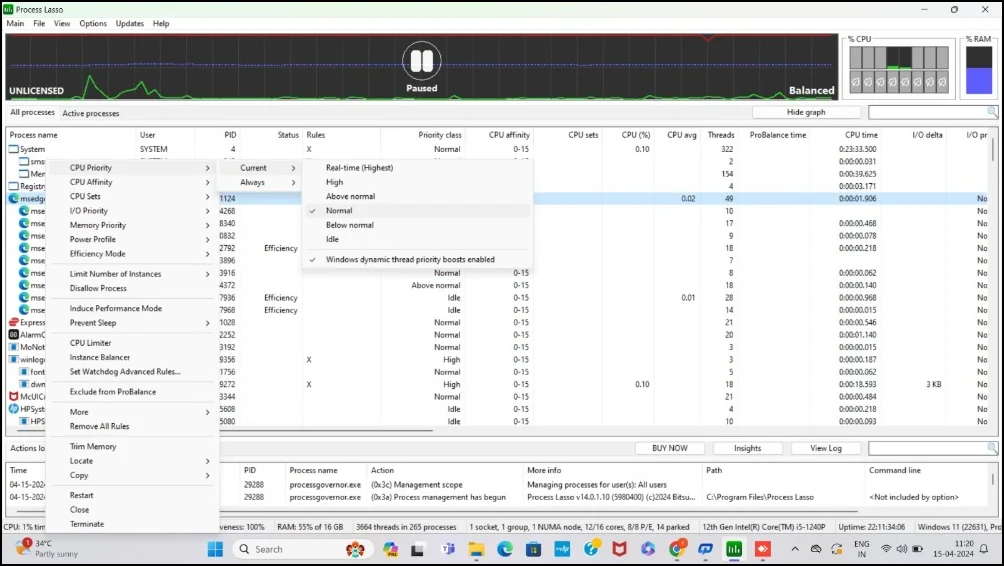Click the % RAM usage meter
This screenshot has width=1004, height=566.
click(x=978, y=70)
